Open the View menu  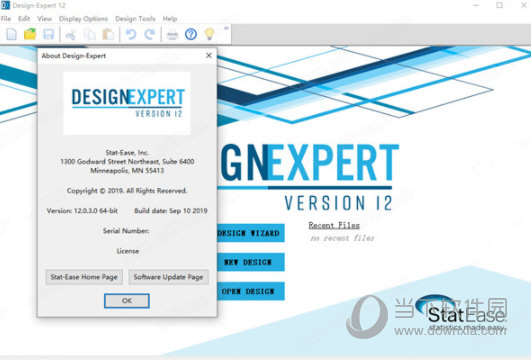[44, 19]
